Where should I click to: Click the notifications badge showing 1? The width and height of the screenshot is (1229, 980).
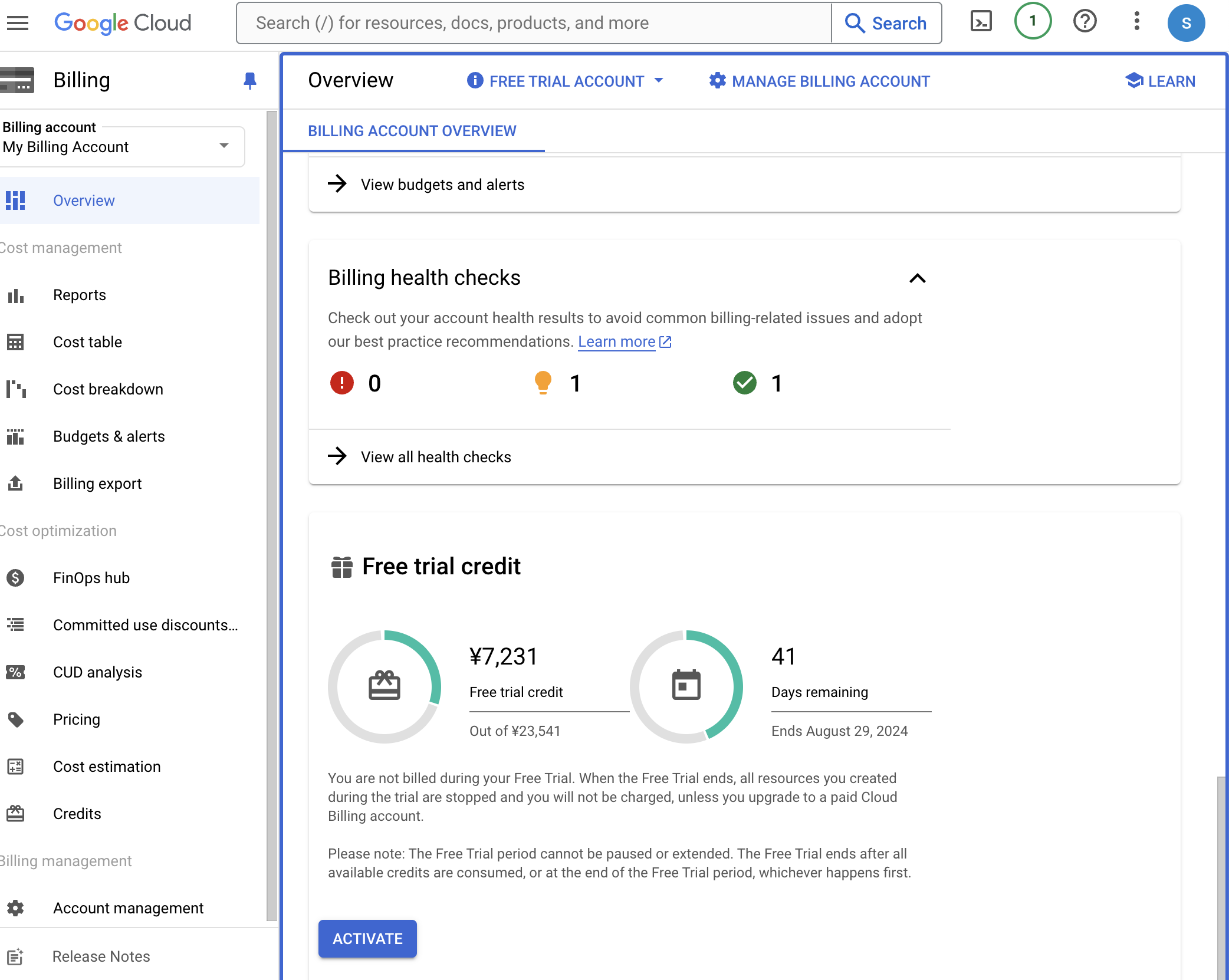(x=1032, y=22)
